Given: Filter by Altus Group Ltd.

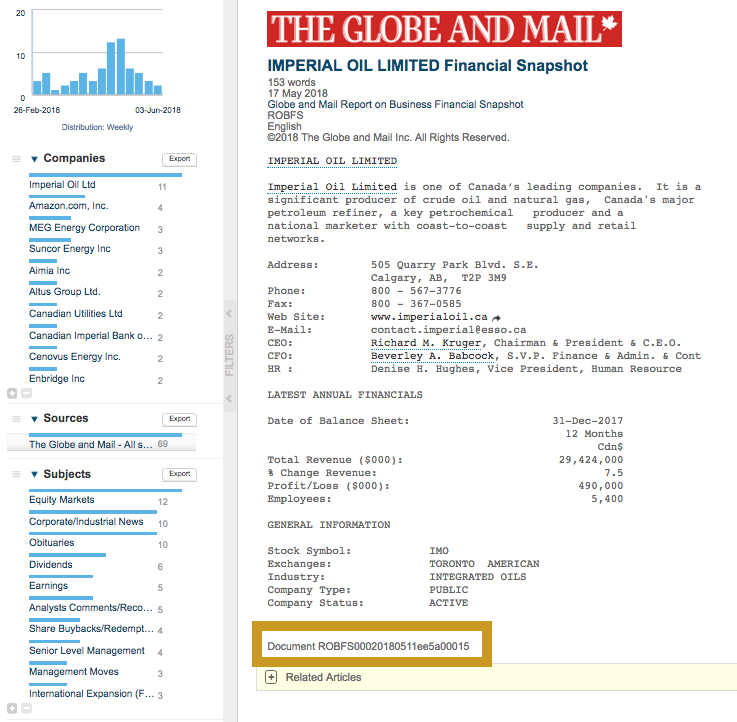Looking at the screenshot, I should pos(65,292).
